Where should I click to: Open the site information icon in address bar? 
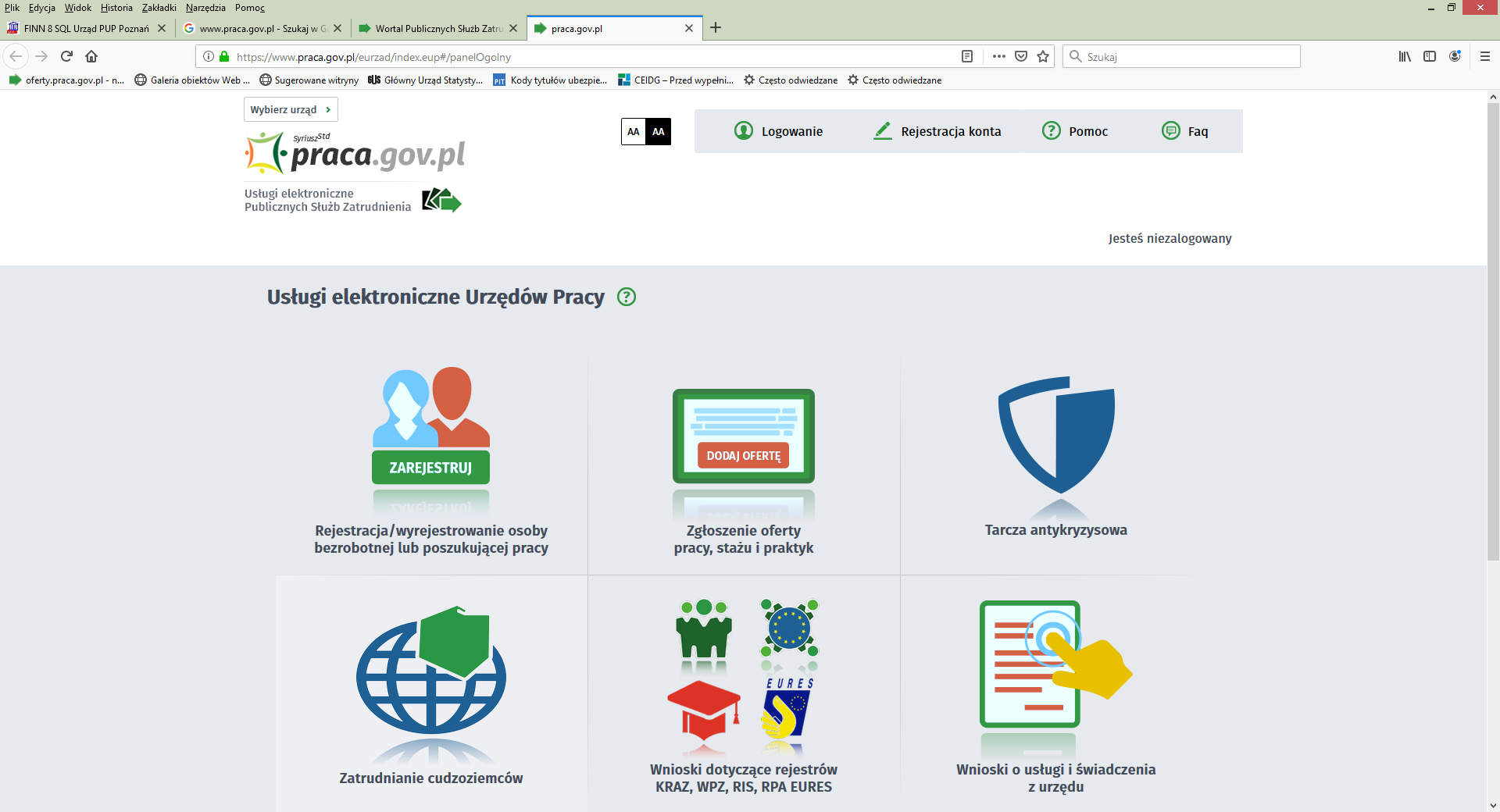(x=209, y=56)
